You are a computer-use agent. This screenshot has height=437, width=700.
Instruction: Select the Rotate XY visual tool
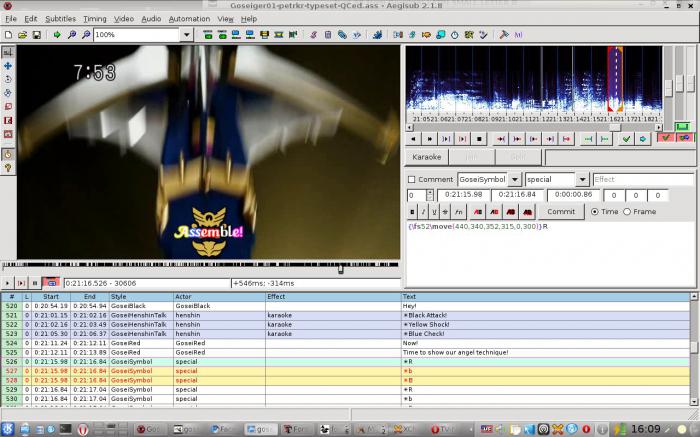click(8, 93)
